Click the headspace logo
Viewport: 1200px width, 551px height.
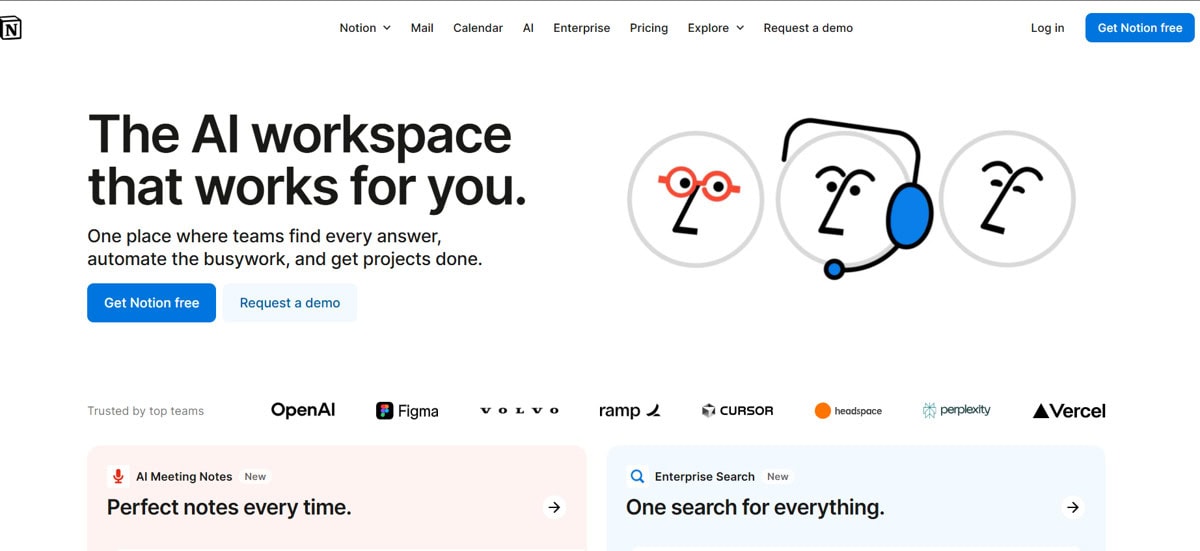(848, 411)
